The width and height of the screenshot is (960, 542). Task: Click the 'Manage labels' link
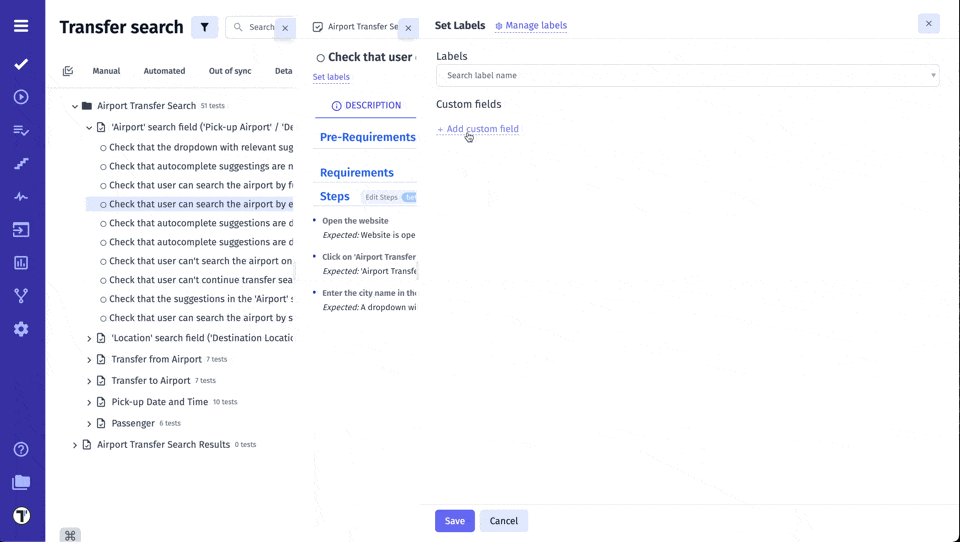click(x=531, y=26)
